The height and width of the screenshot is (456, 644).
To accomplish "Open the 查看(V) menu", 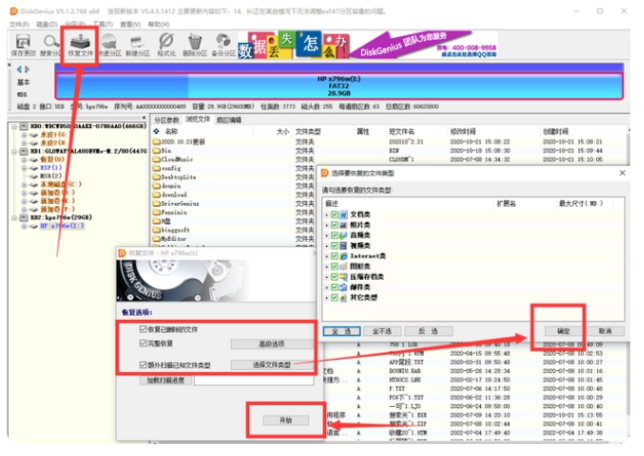I will point(131,24).
